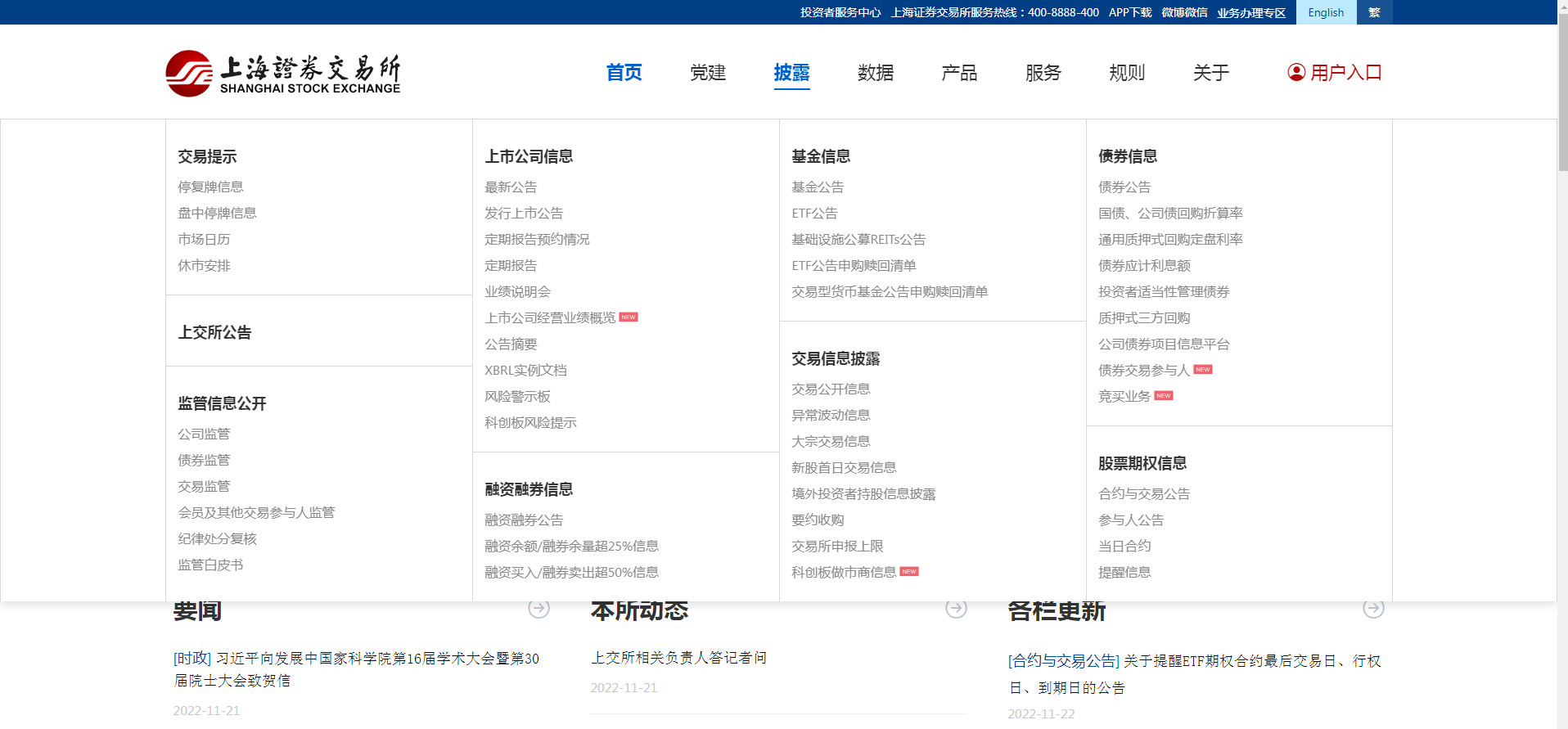Open 债券监管 link
Image resolution: width=1568 pixels, height=729 pixels.
[x=204, y=460]
